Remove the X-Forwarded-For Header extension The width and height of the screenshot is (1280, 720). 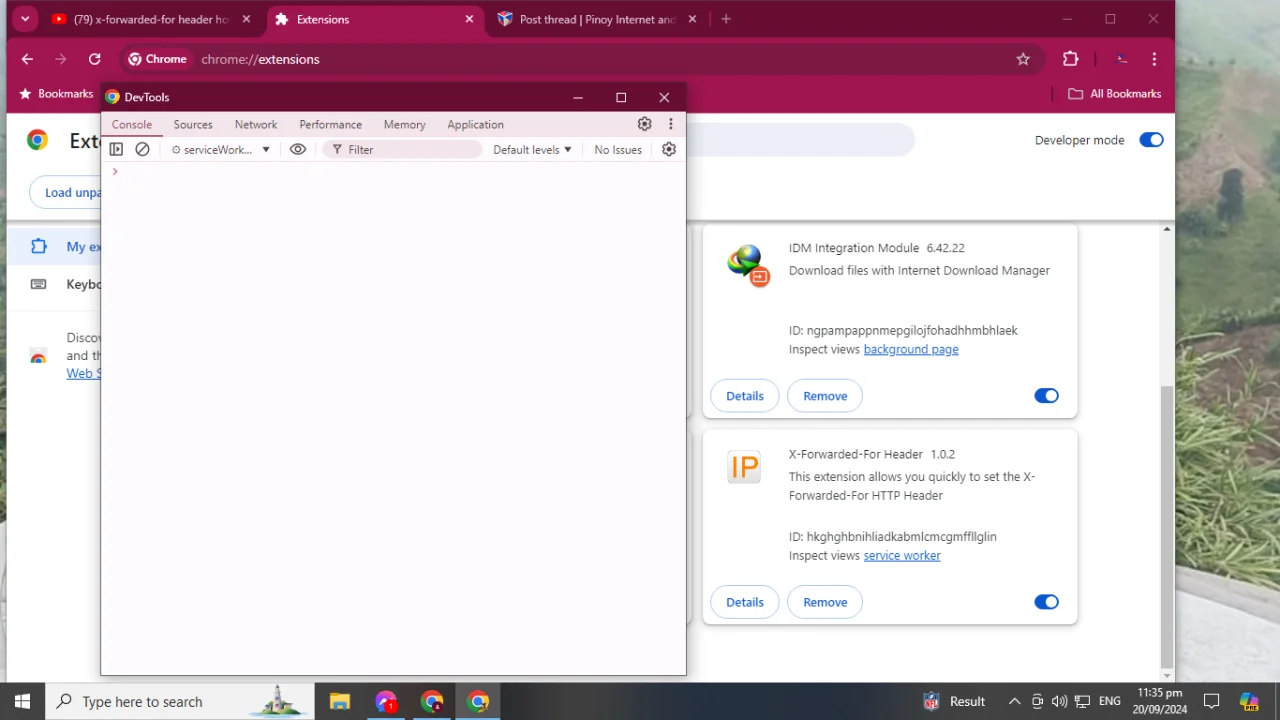pos(825,602)
